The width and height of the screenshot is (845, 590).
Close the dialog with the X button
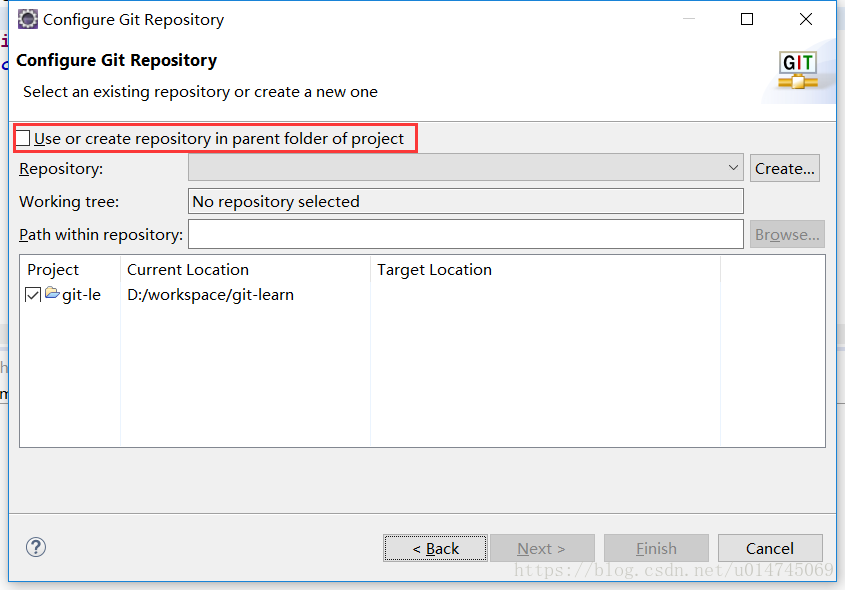[806, 19]
